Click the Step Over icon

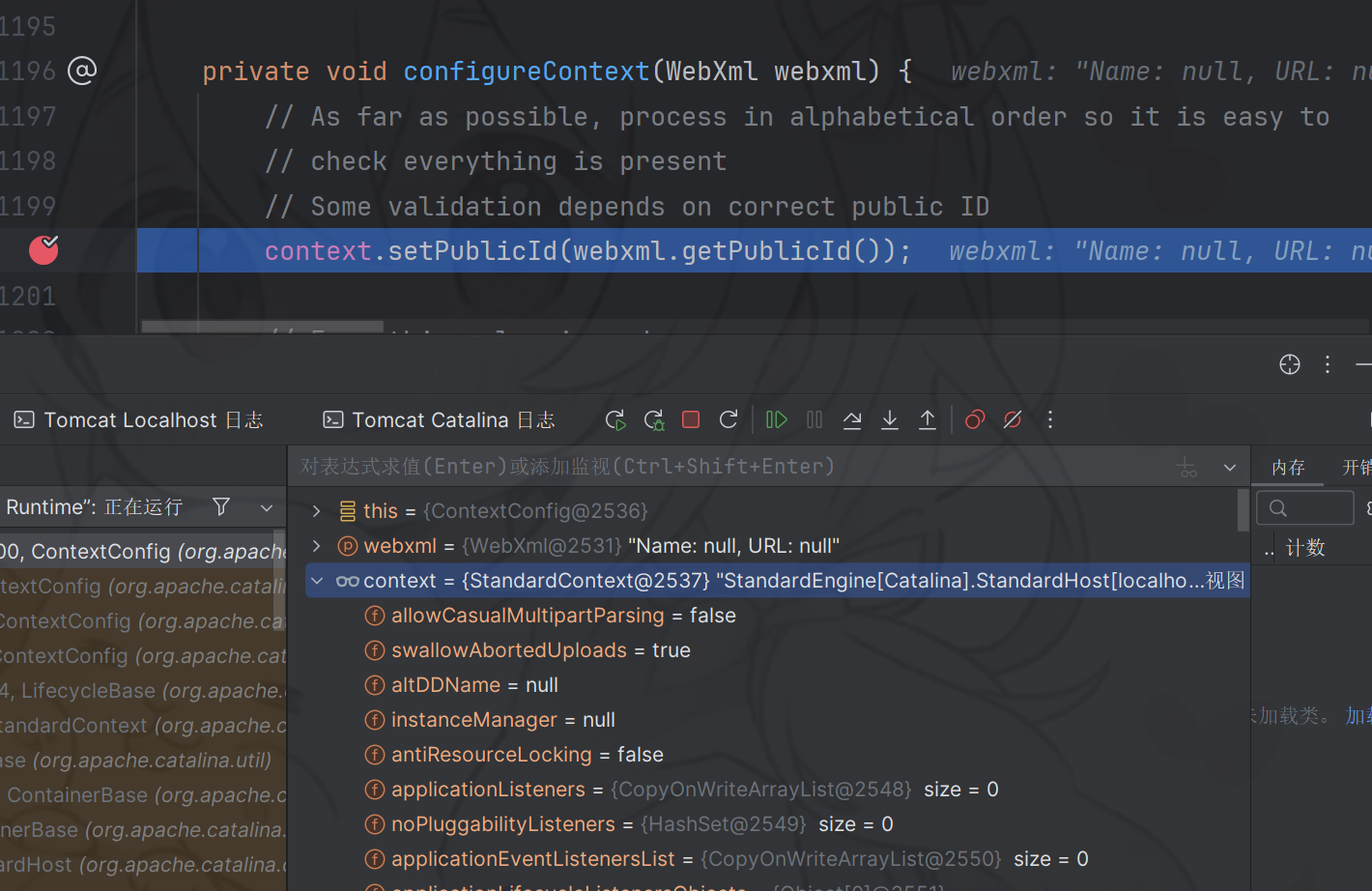point(852,419)
